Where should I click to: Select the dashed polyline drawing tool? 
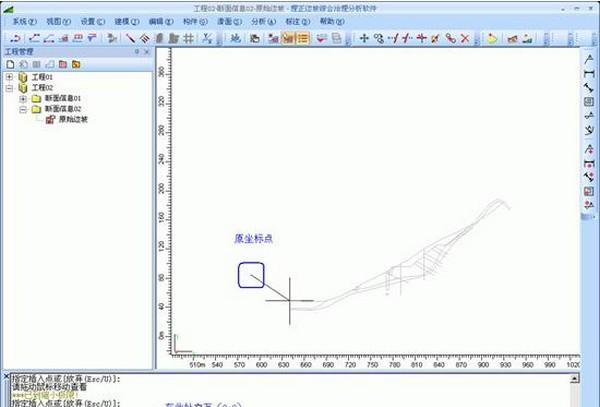pos(34,38)
